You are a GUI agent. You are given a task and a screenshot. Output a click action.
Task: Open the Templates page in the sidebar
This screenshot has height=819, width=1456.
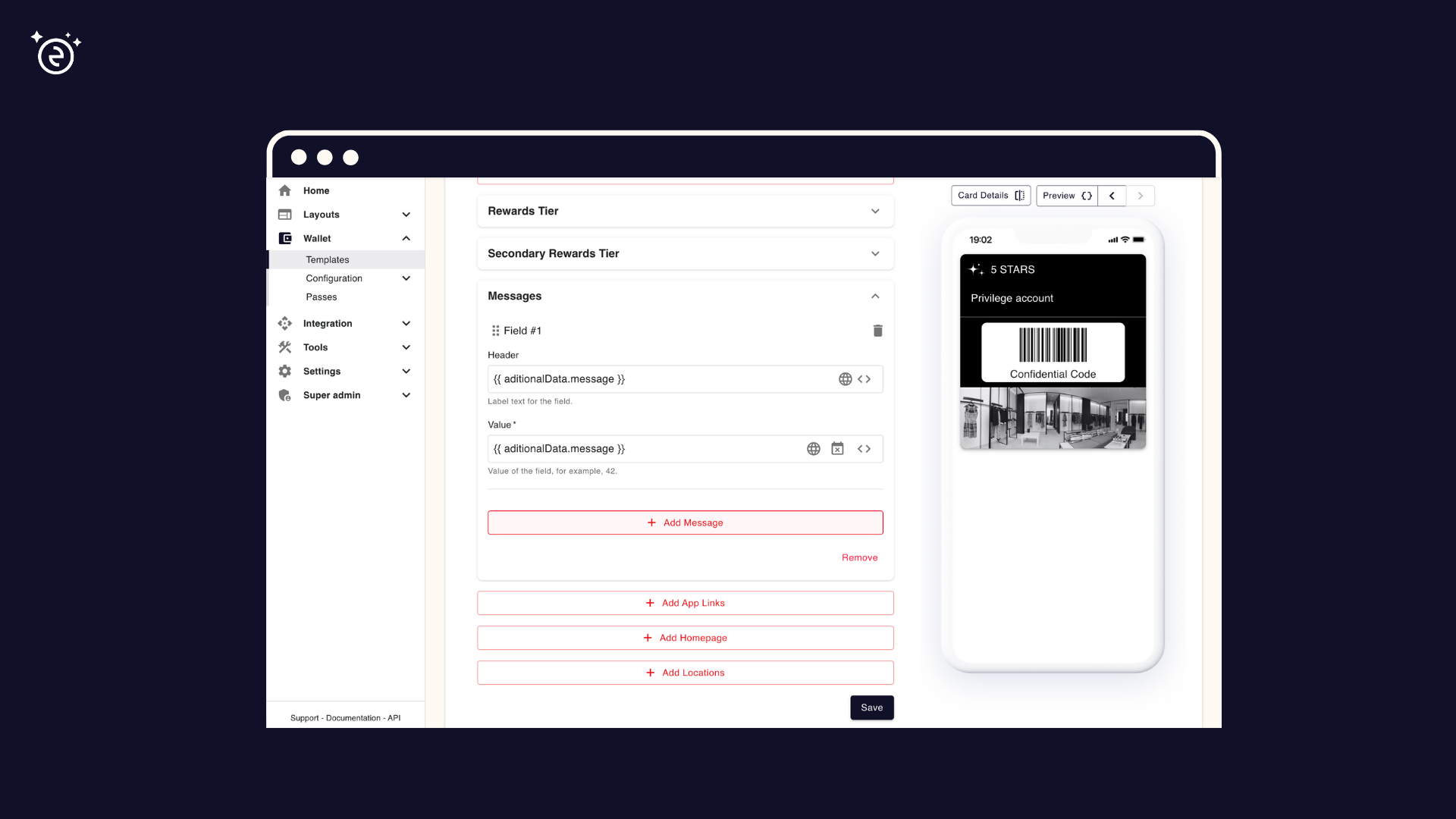point(327,259)
